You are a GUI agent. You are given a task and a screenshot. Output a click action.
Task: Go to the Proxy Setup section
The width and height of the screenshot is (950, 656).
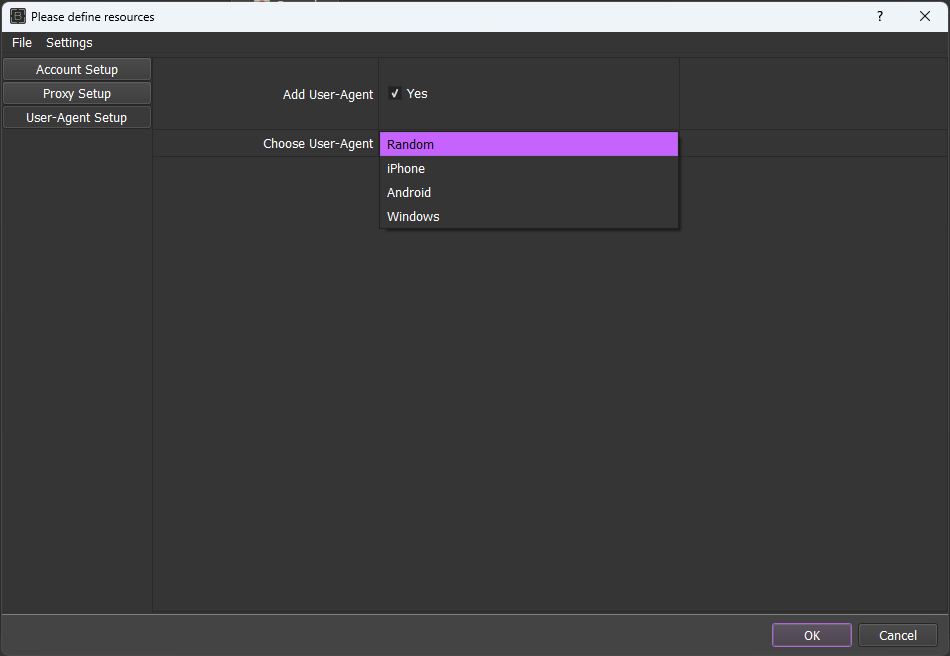coord(77,94)
